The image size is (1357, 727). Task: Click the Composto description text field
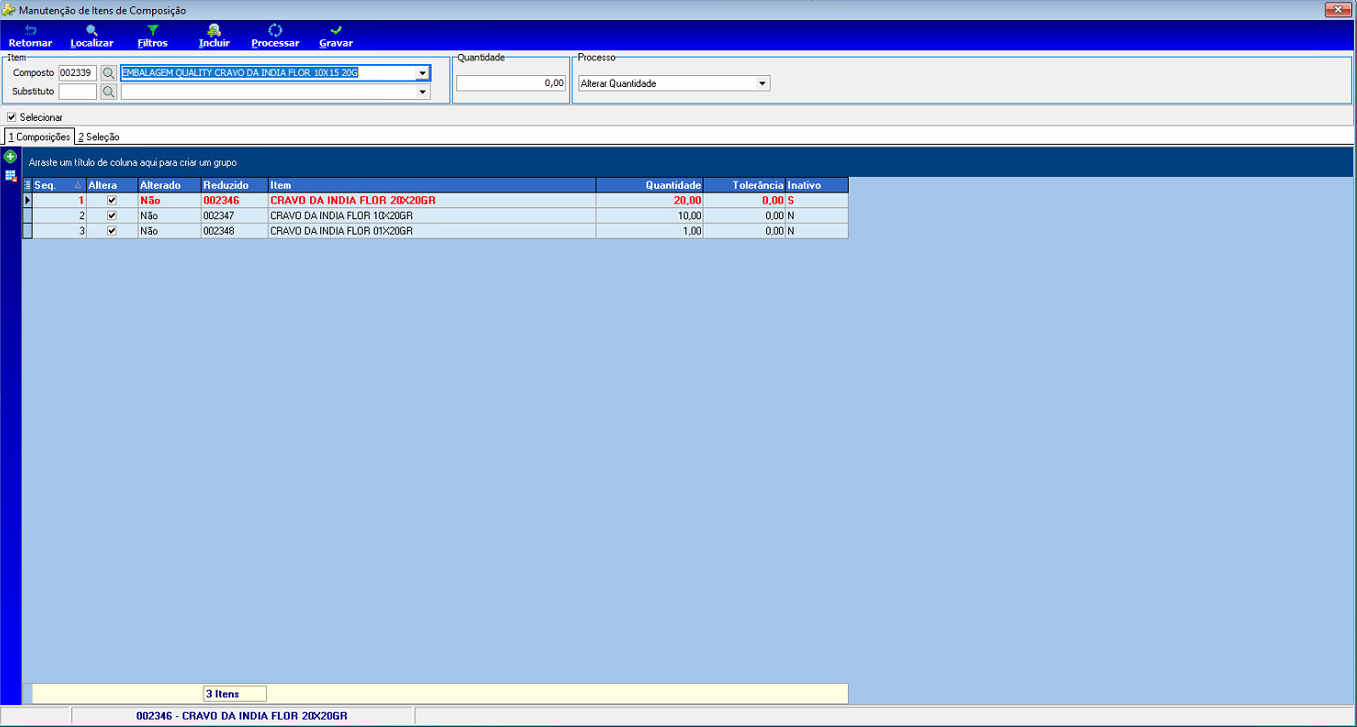[x=268, y=73]
